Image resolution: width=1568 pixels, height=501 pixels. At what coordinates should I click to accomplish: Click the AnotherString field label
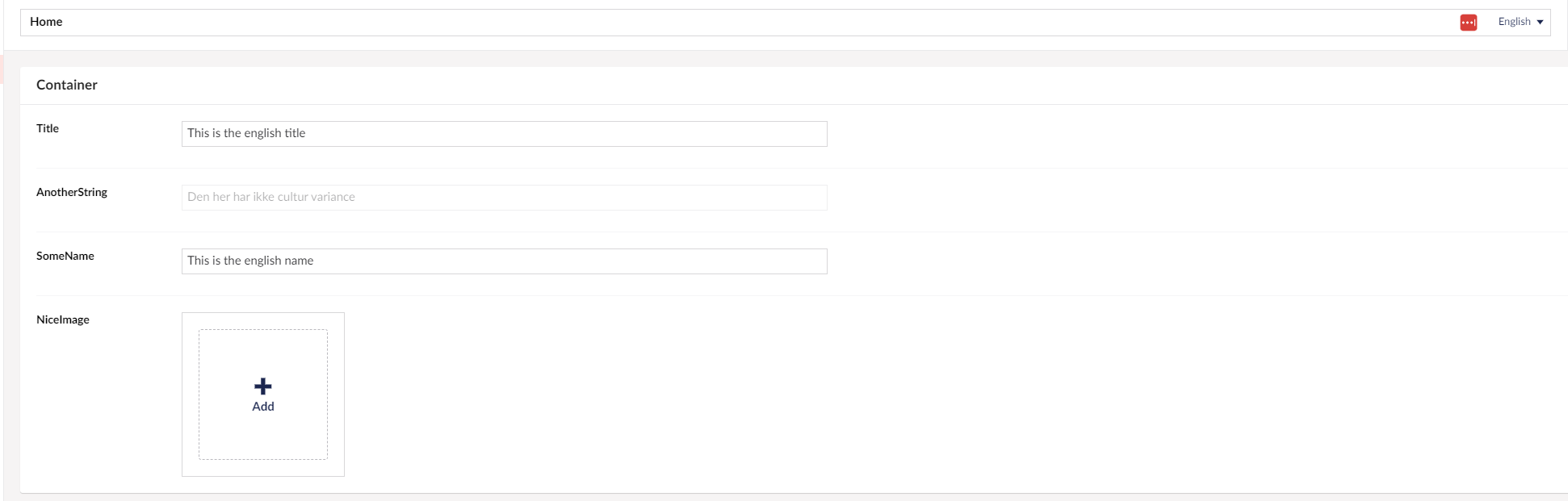point(73,192)
